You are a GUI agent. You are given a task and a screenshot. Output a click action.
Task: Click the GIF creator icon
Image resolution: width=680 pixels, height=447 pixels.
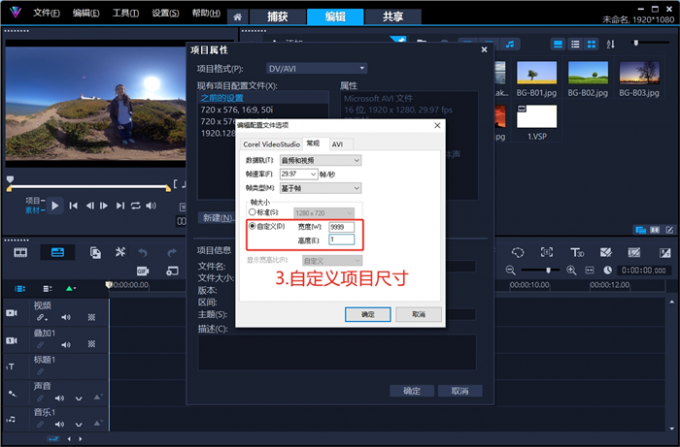click(143, 271)
